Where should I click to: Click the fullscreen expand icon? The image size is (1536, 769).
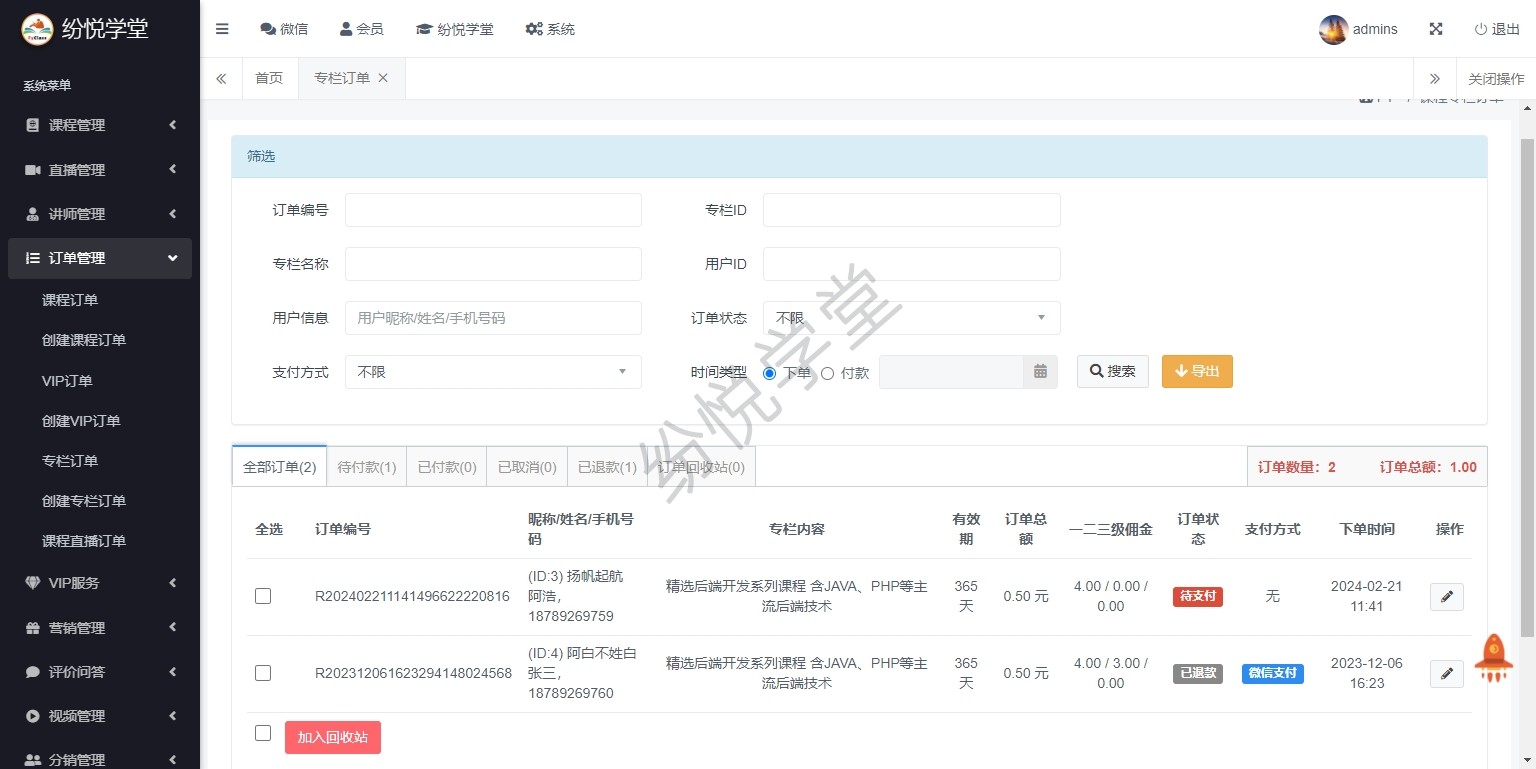(x=1436, y=29)
